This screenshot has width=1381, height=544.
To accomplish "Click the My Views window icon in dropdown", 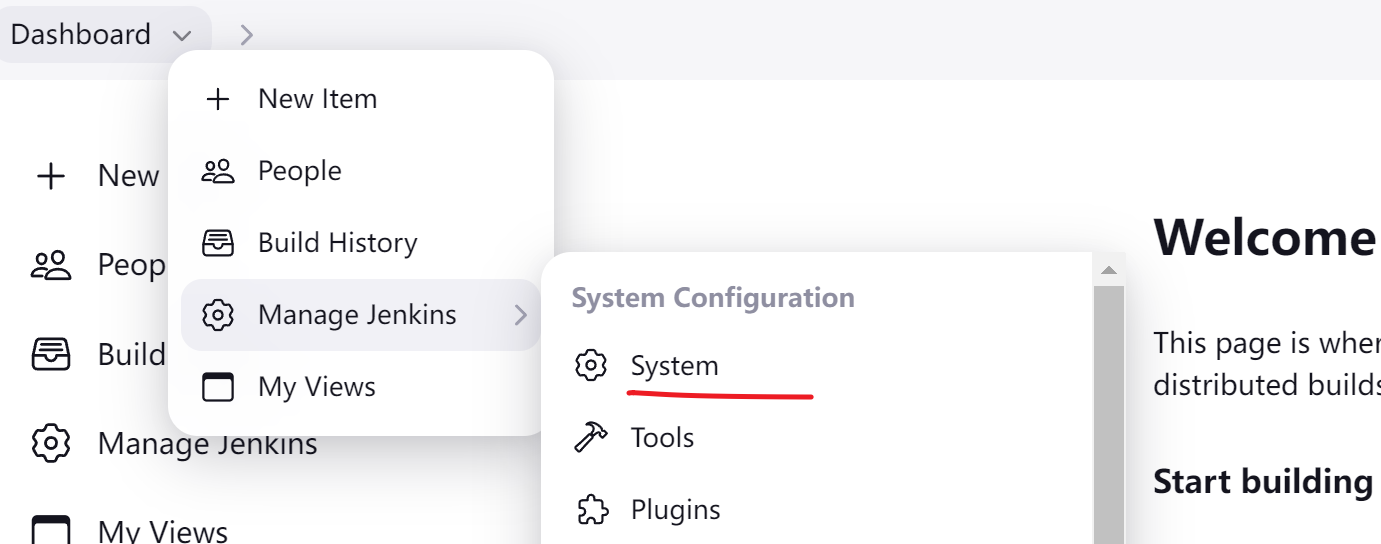I will (x=217, y=387).
